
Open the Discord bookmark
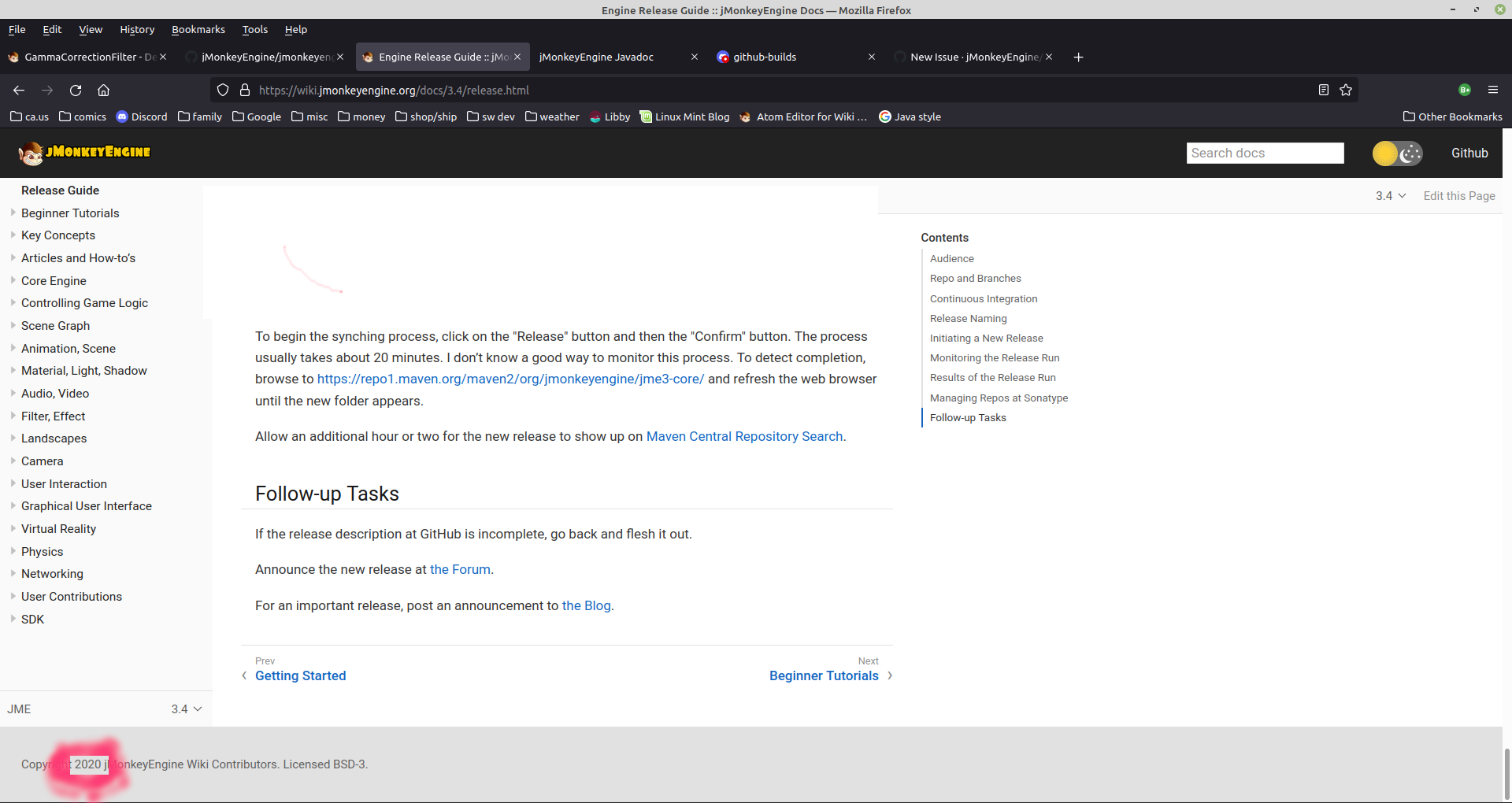[x=142, y=117]
